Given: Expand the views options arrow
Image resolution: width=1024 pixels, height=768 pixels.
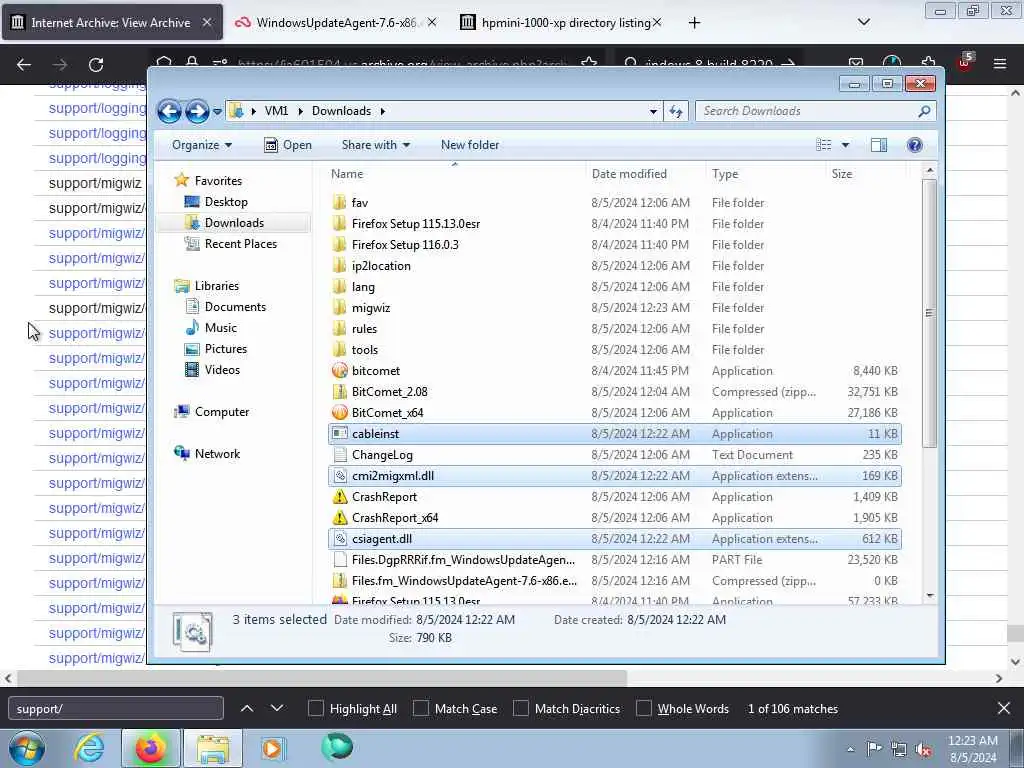Looking at the screenshot, I should 845,145.
